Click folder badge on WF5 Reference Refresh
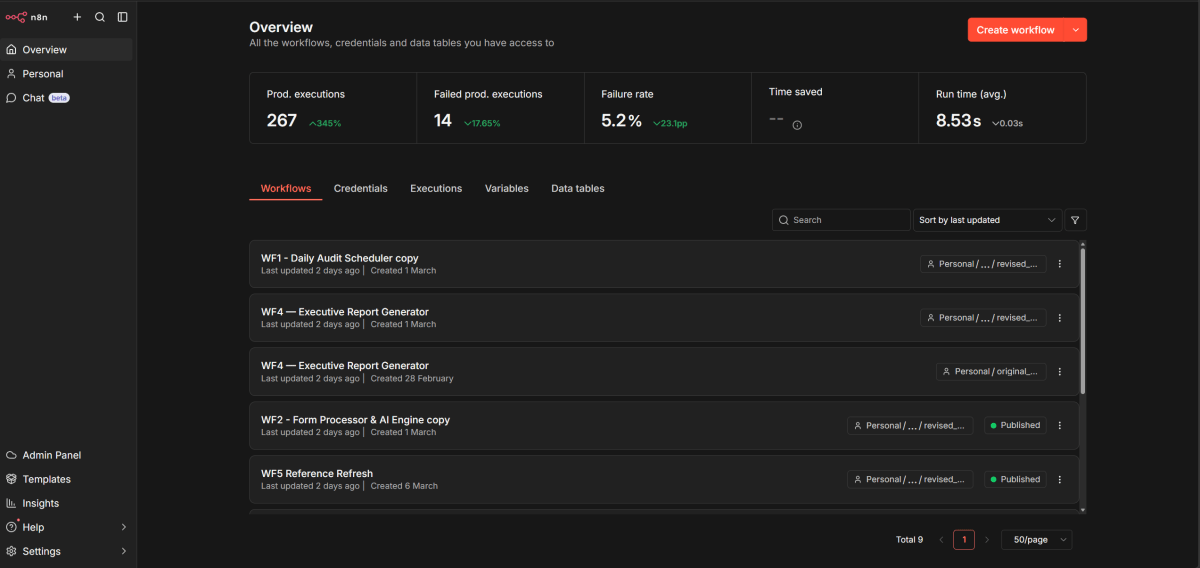Viewport: 1200px width, 568px height. point(910,479)
